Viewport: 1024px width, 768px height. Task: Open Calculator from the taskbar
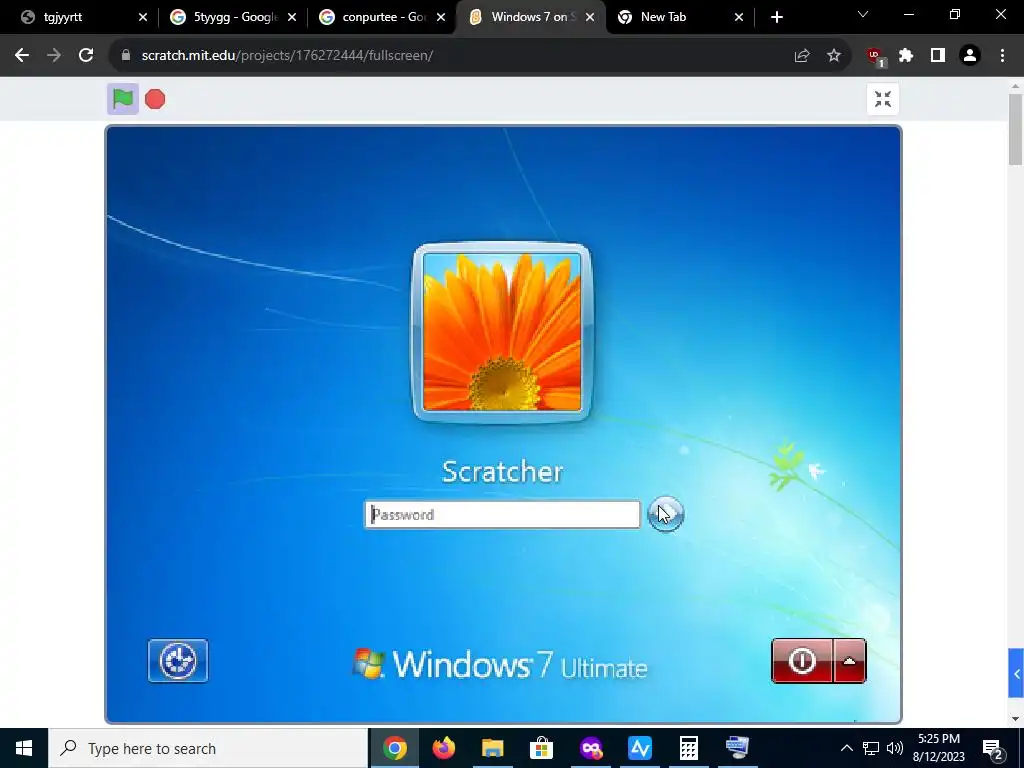pyautogui.click(x=689, y=748)
